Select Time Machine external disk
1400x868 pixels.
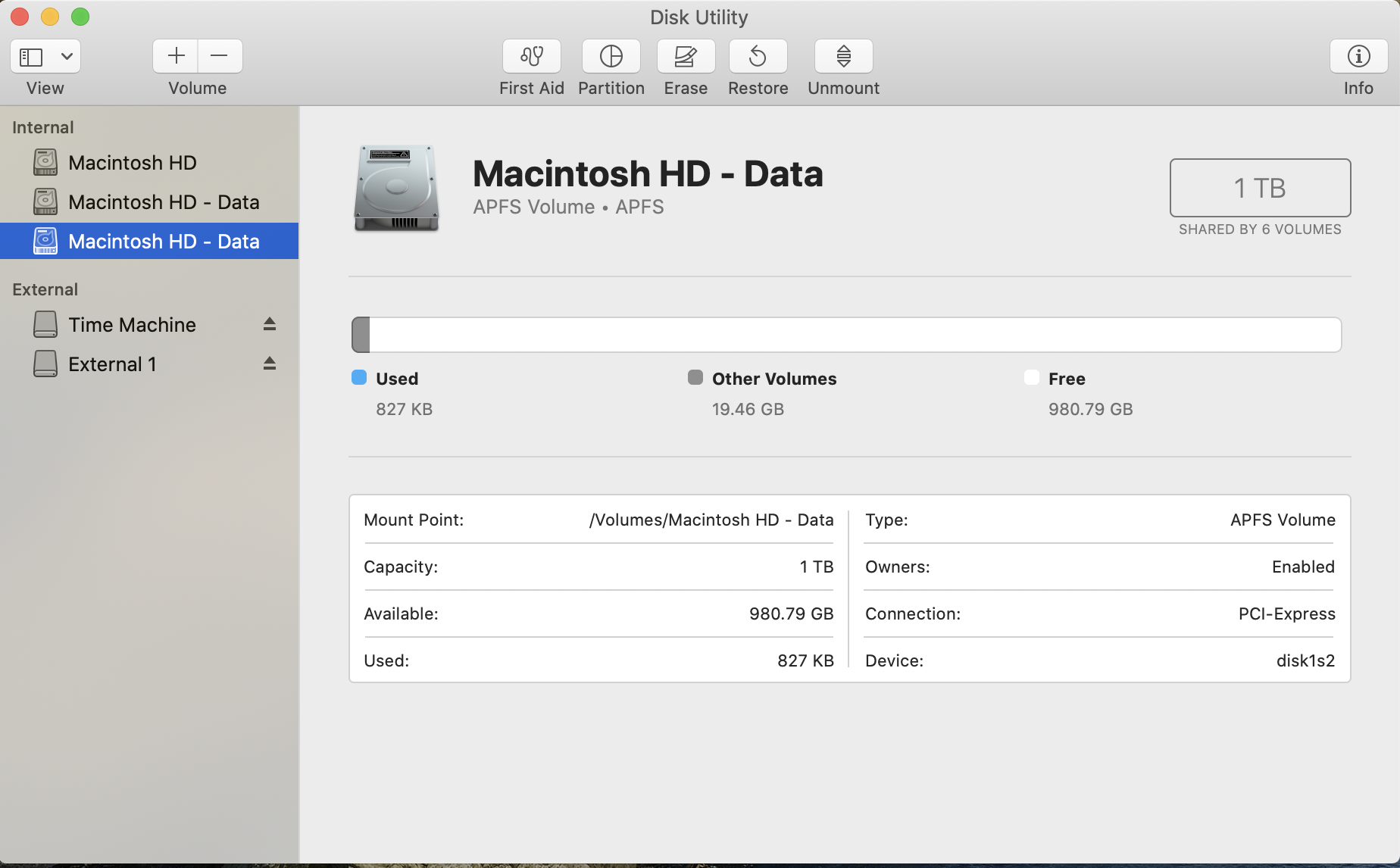149,325
